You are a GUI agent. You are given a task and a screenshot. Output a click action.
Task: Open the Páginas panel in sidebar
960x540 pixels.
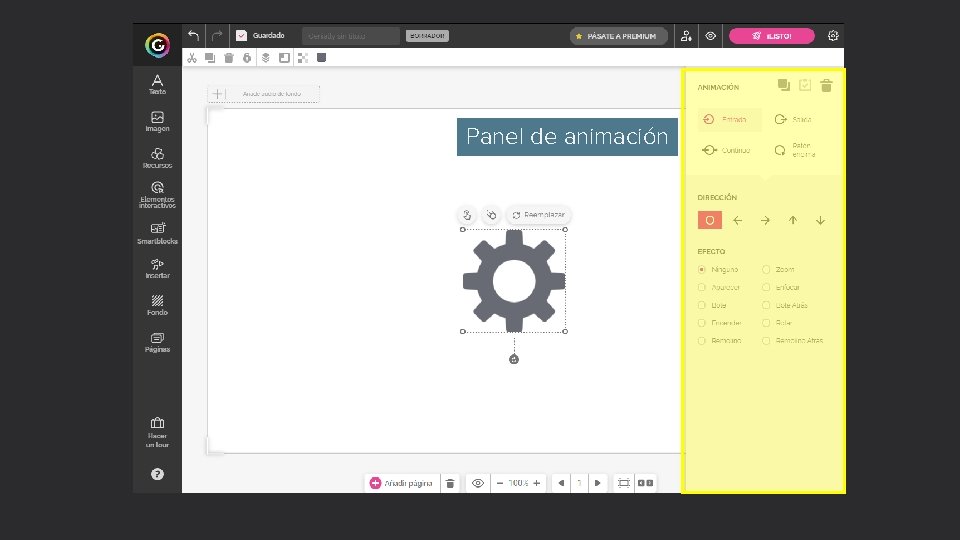(157, 342)
